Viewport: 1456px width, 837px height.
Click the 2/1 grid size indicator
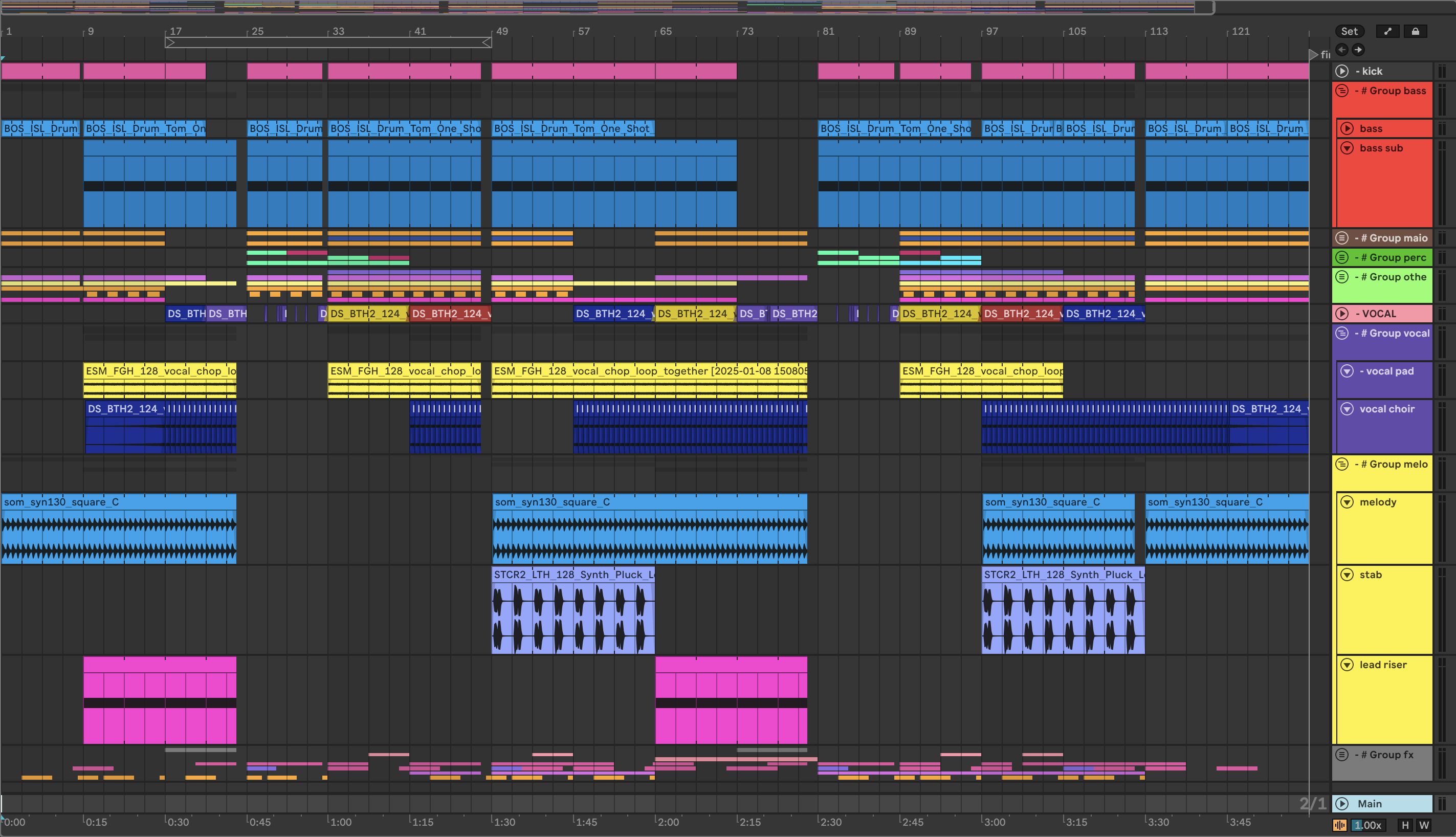click(1313, 804)
